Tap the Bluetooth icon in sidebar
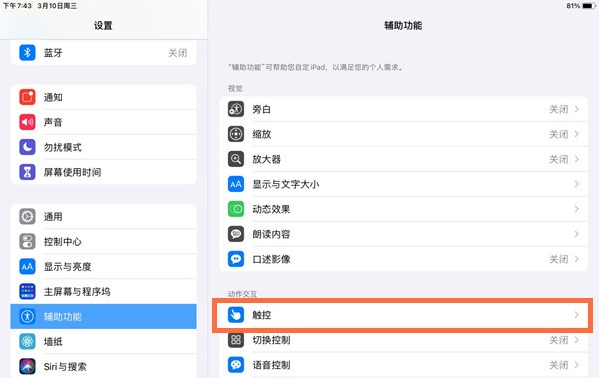 point(27,52)
